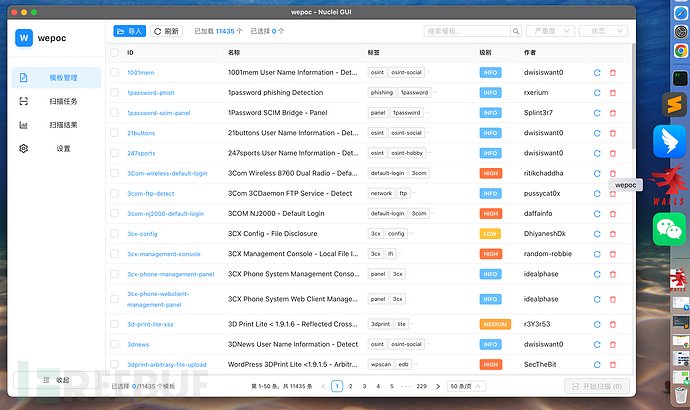Click the 导入 import button

[x=129, y=31]
